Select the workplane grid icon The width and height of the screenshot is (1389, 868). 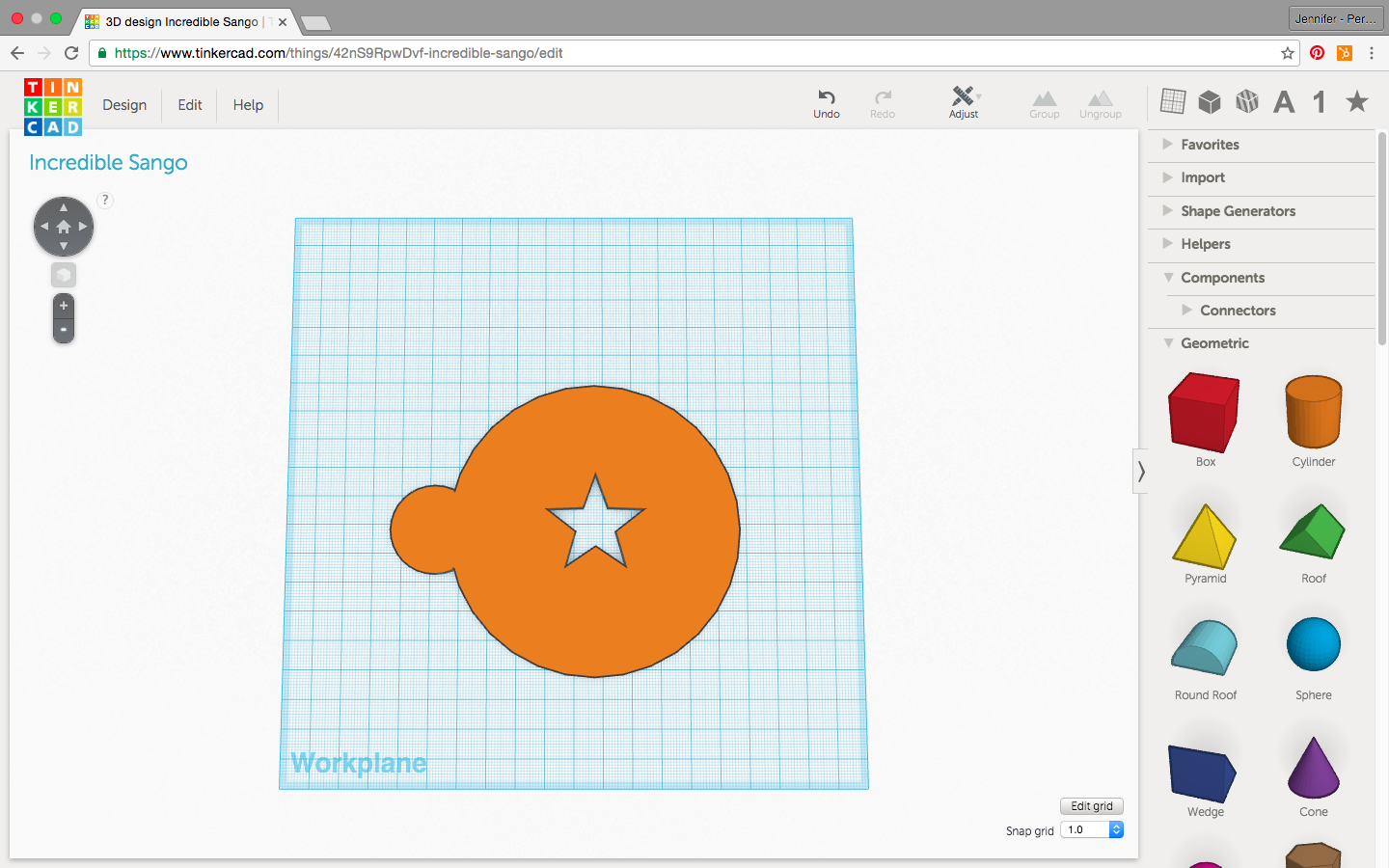point(1173,101)
